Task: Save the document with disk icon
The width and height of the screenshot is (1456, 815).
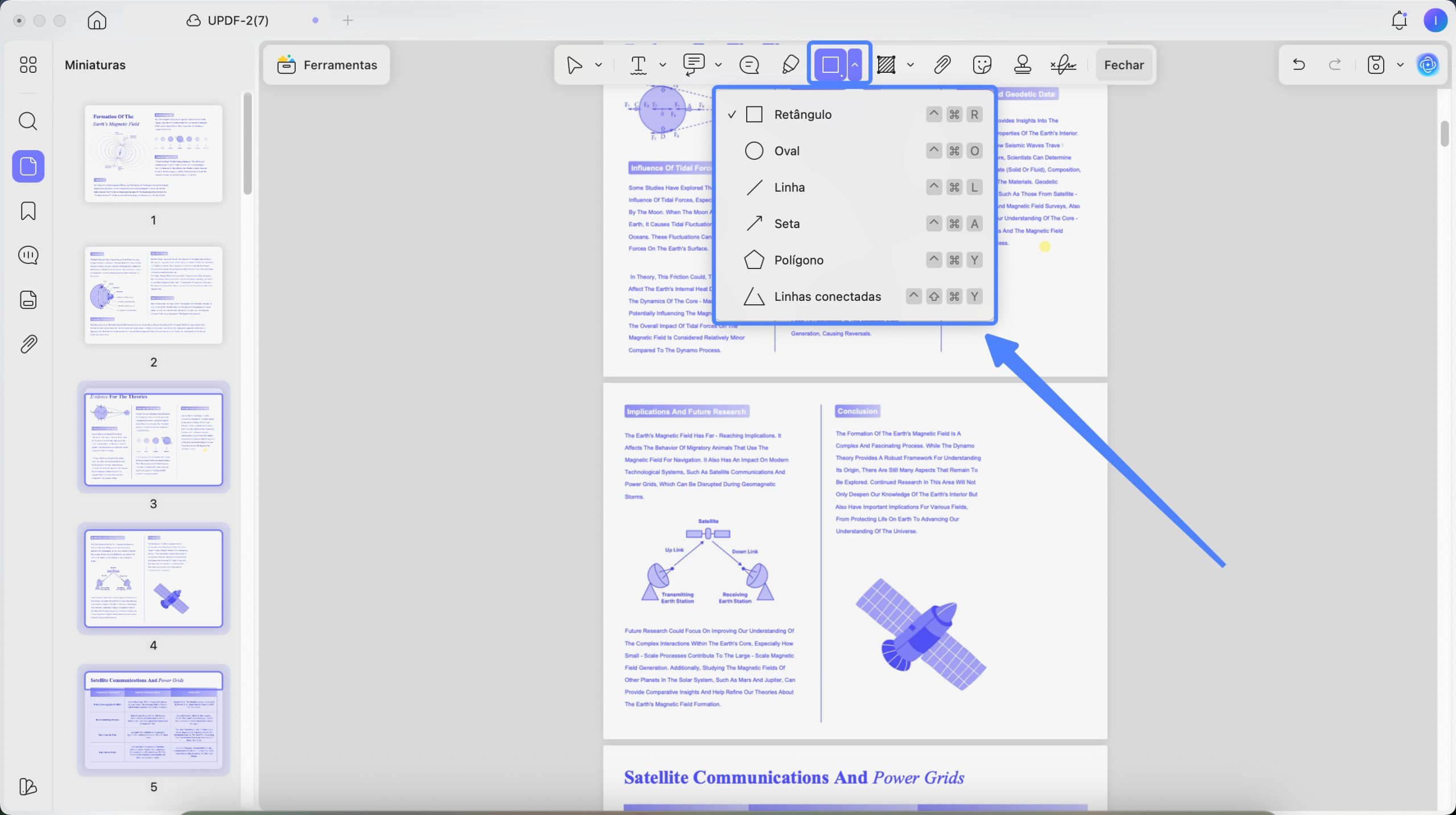Action: (x=1376, y=65)
